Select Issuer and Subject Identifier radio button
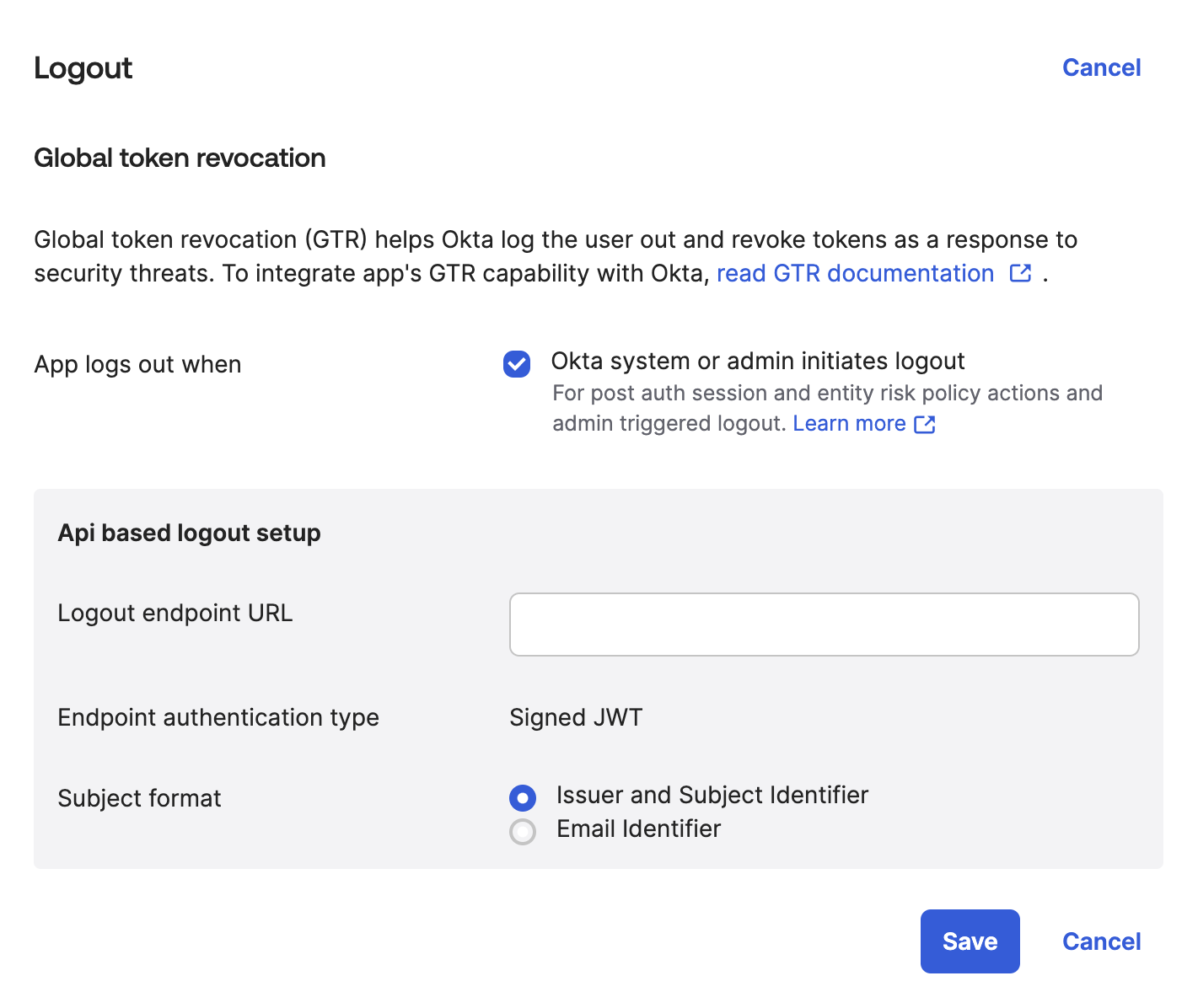This screenshot has width=1198, height=1008. (x=523, y=797)
